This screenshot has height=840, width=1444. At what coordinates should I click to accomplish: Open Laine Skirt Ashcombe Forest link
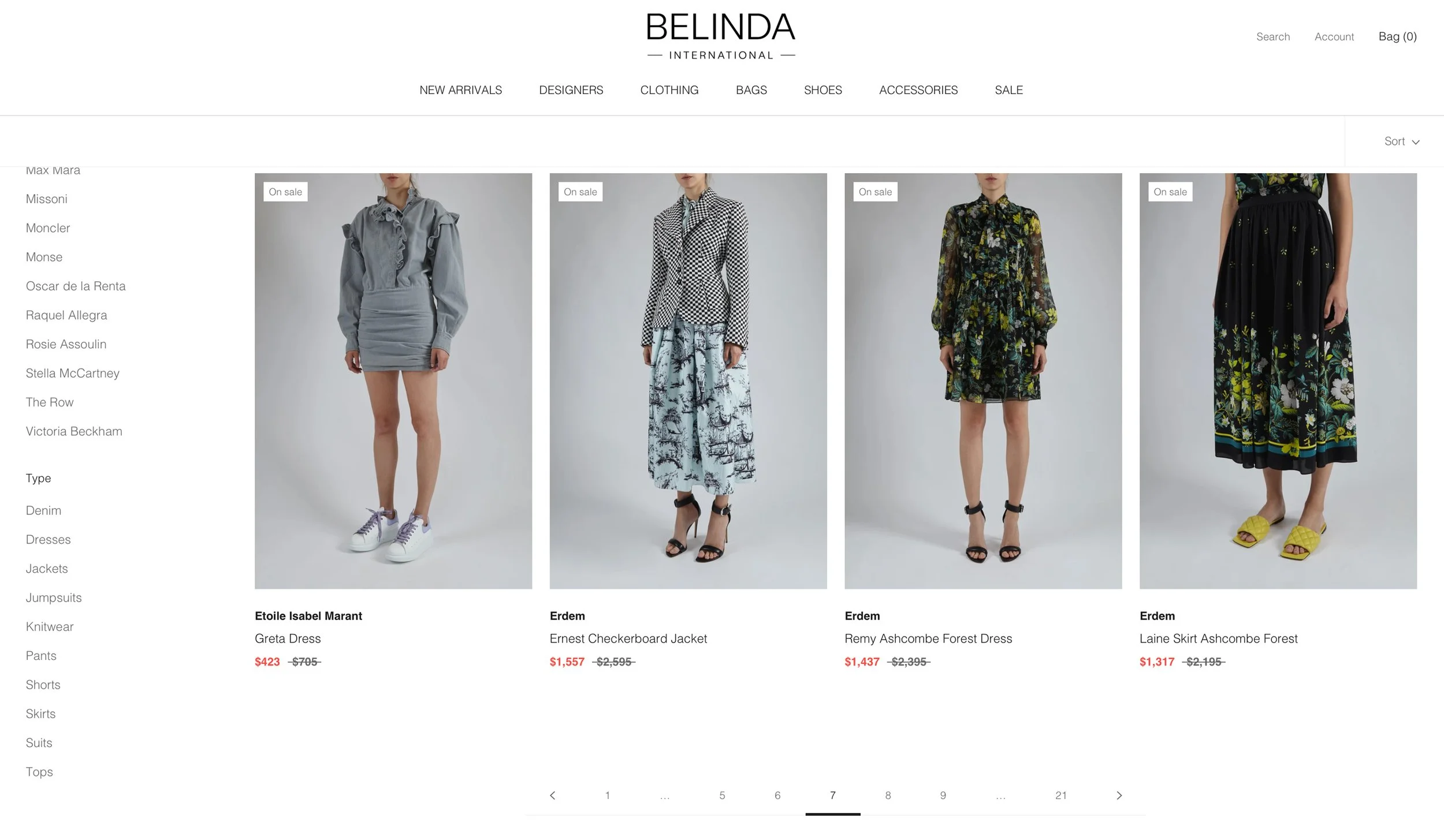tap(1218, 639)
